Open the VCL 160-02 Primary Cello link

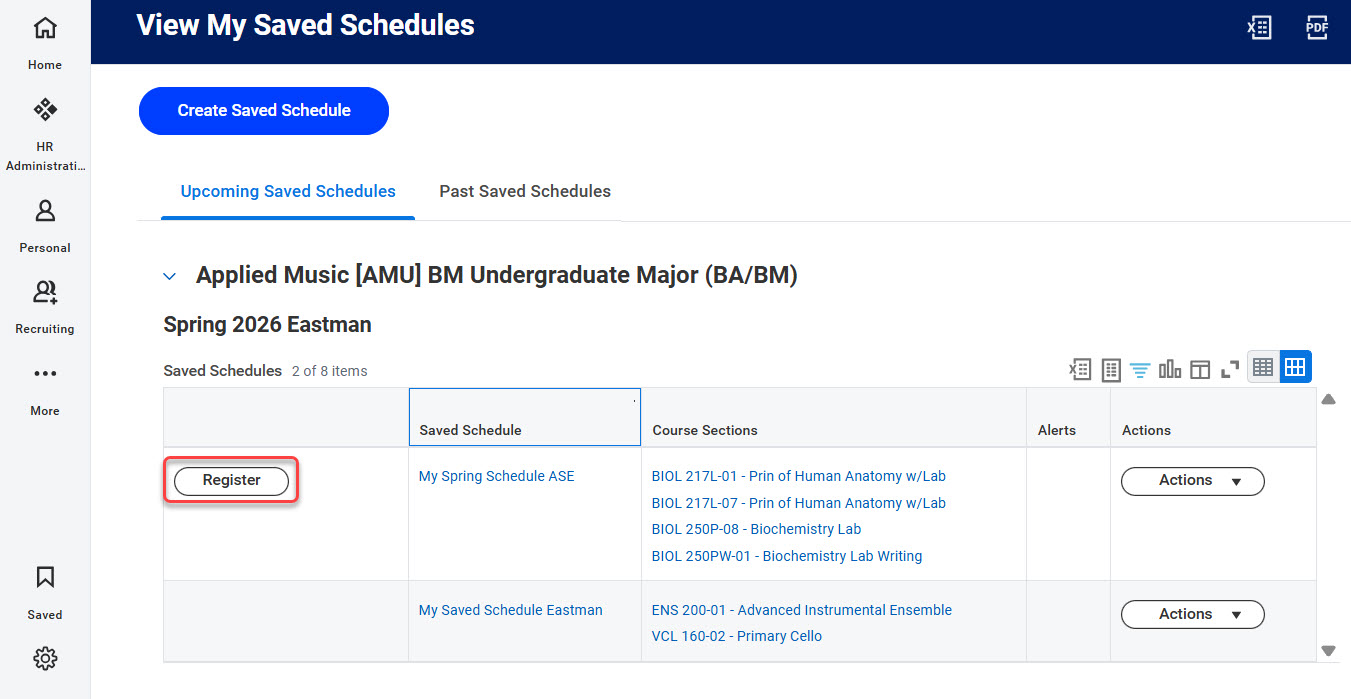pos(736,636)
